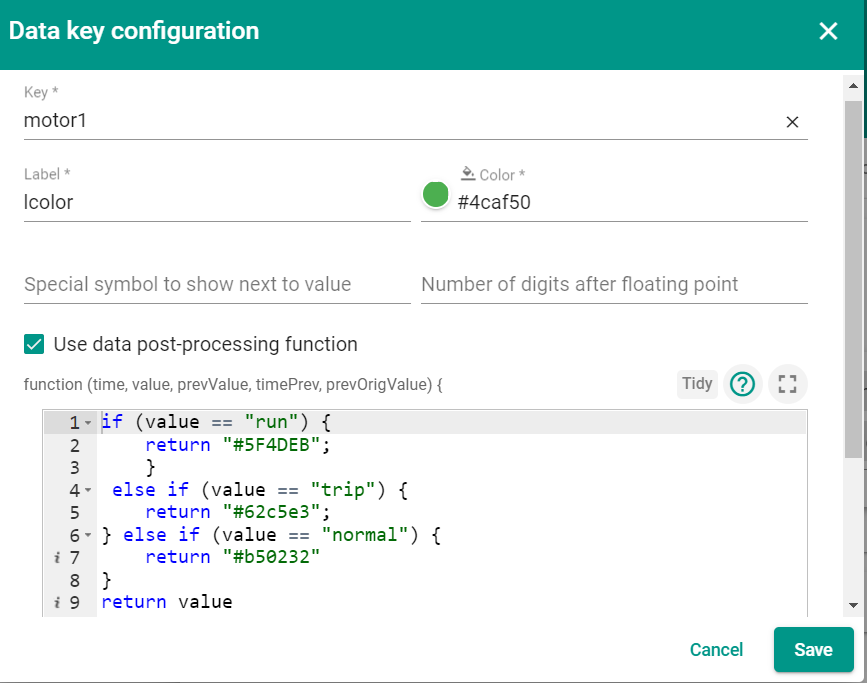Save the data key configuration
Screen dimensions: 867x683
pyautogui.click(x=813, y=649)
